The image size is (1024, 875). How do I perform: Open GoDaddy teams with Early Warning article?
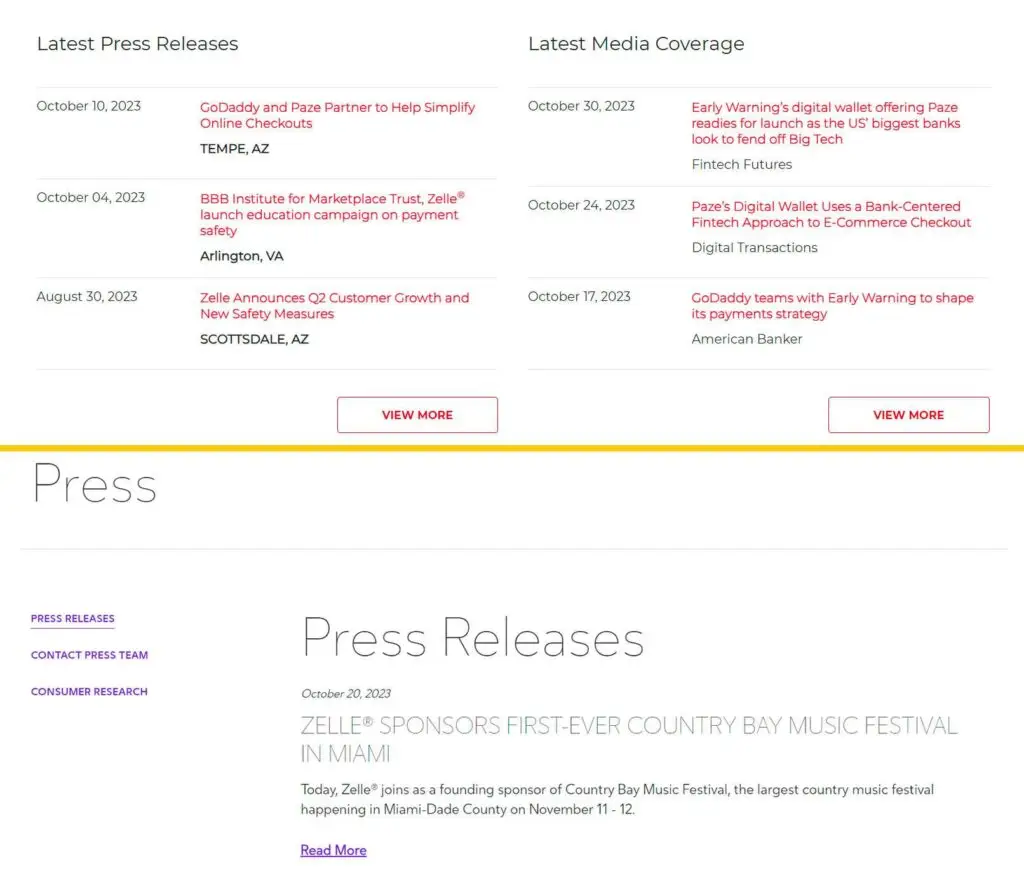pos(832,305)
